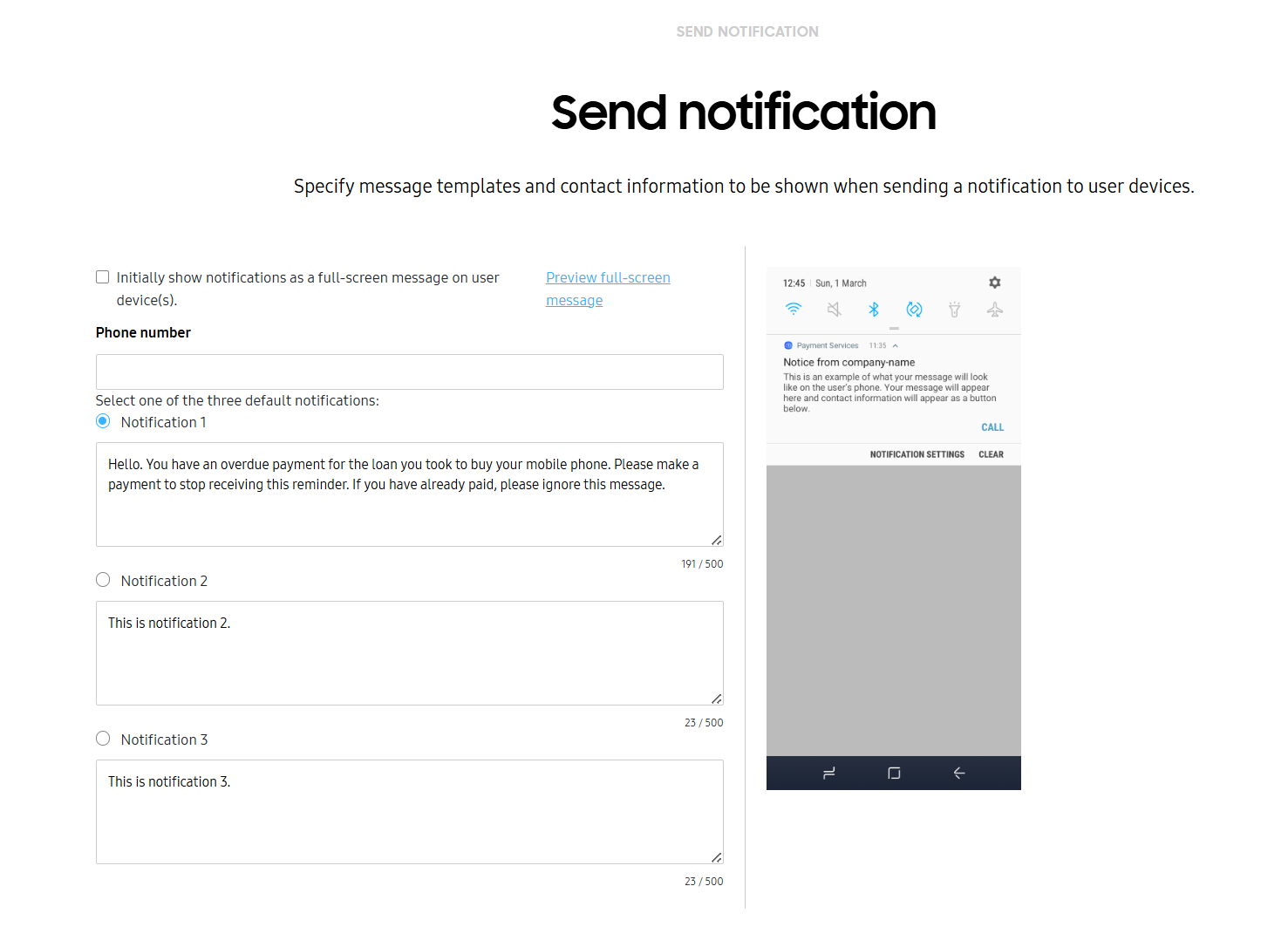The width and height of the screenshot is (1288, 927).
Task: Click into the Notification 1 message textarea
Action: coord(410,494)
